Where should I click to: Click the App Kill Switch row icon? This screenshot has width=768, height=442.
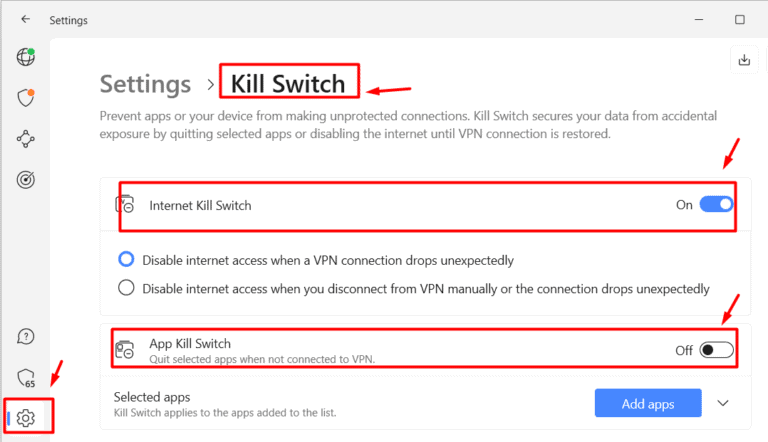point(126,349)
